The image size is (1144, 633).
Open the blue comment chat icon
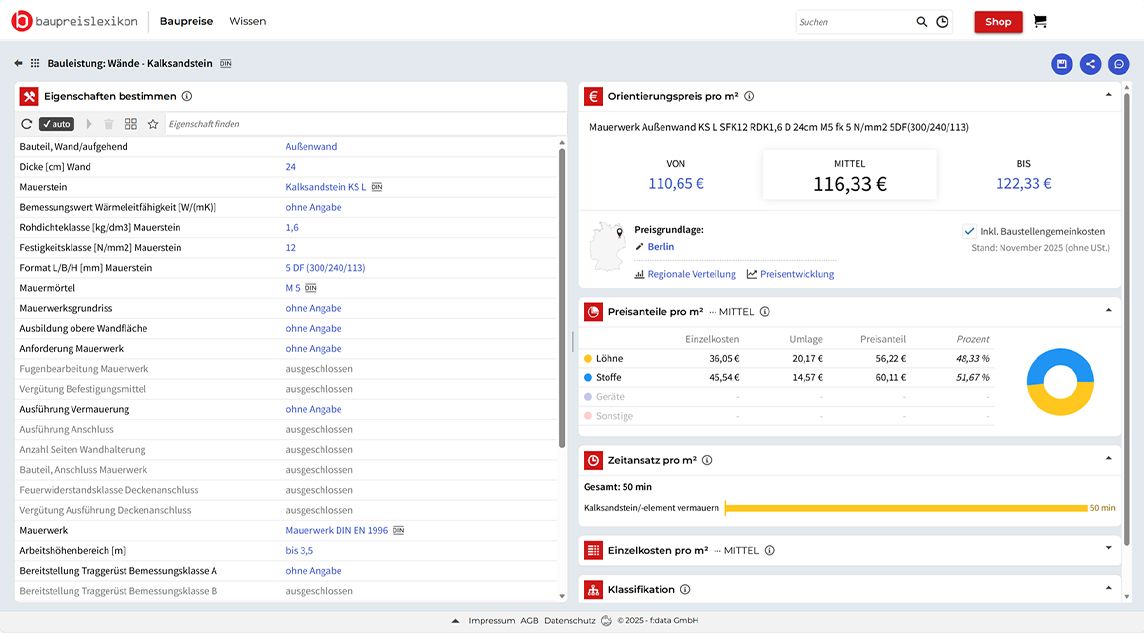click(1119, 64)
